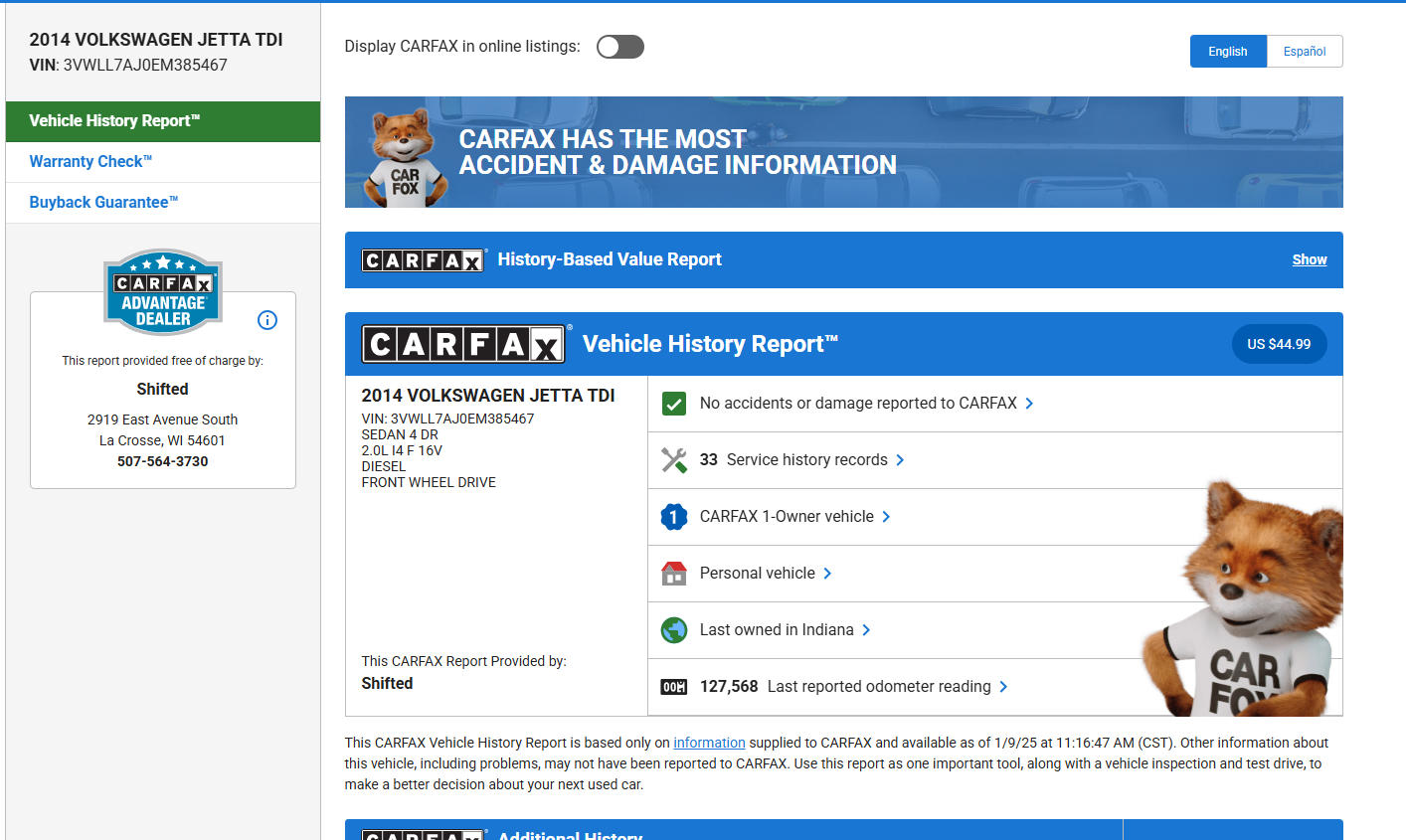Click the Car Fox mascot in top banner

[x=405, y=157]
